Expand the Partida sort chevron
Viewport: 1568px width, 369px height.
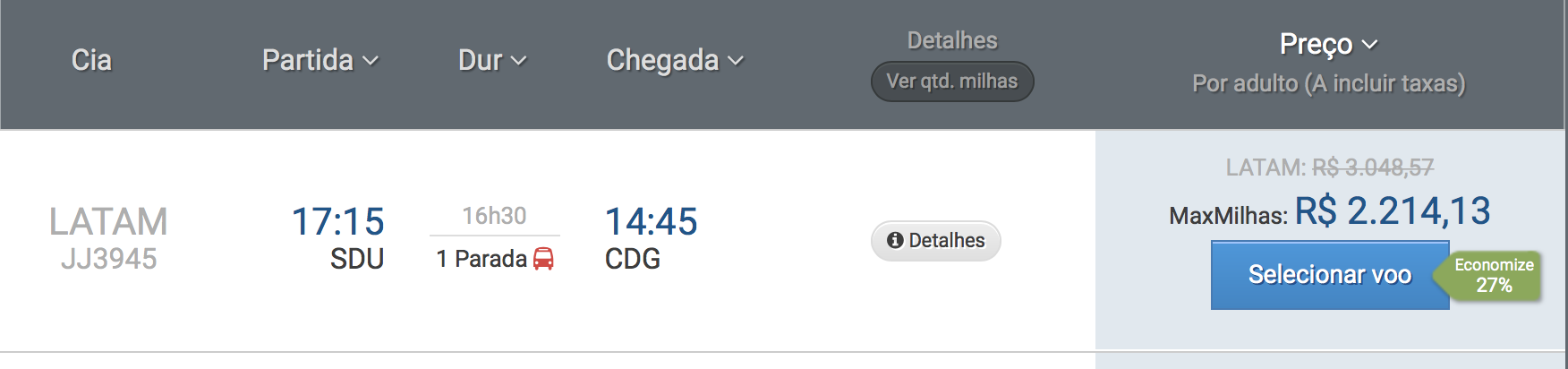pyautogui.click(x=371, y=61)
